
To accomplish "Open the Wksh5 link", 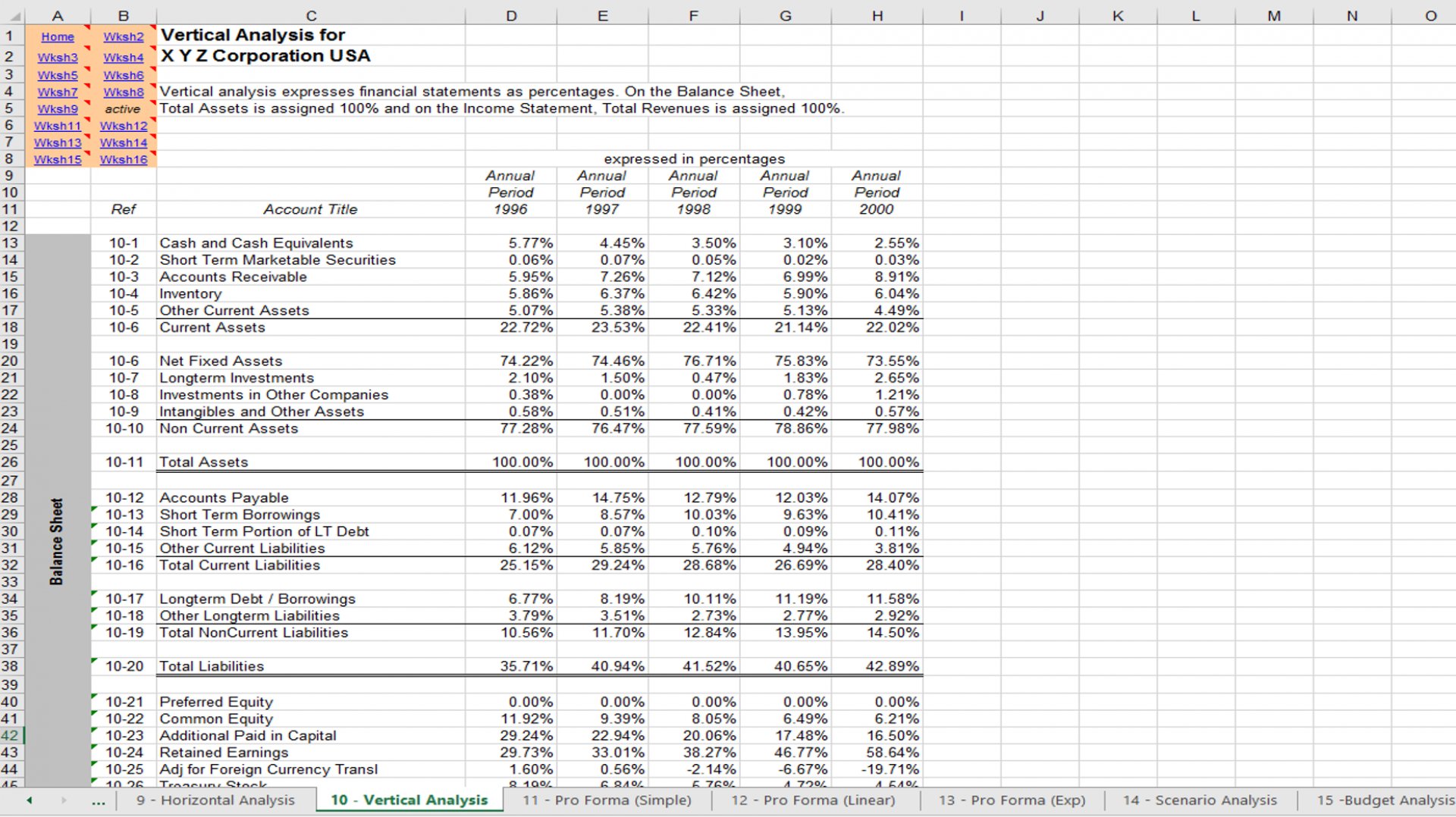I will pyautogui.click(x=58, y=75).
